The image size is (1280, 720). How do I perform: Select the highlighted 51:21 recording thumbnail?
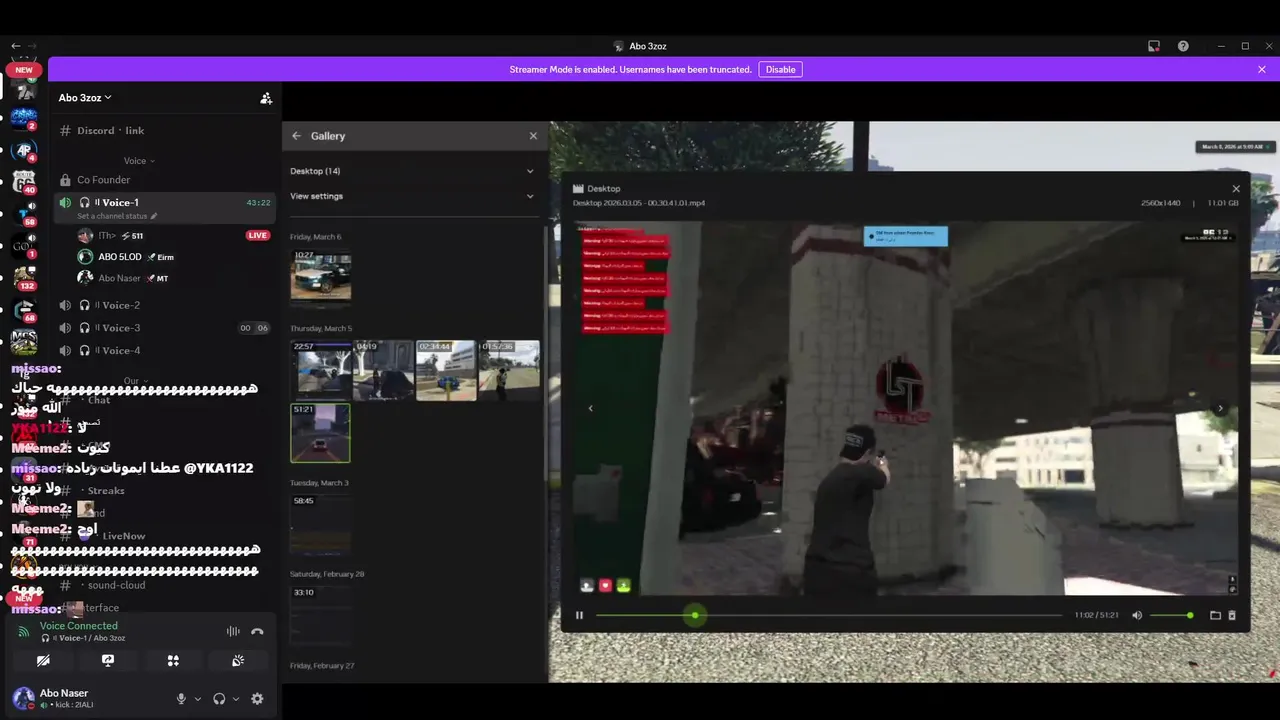[321, 433]
